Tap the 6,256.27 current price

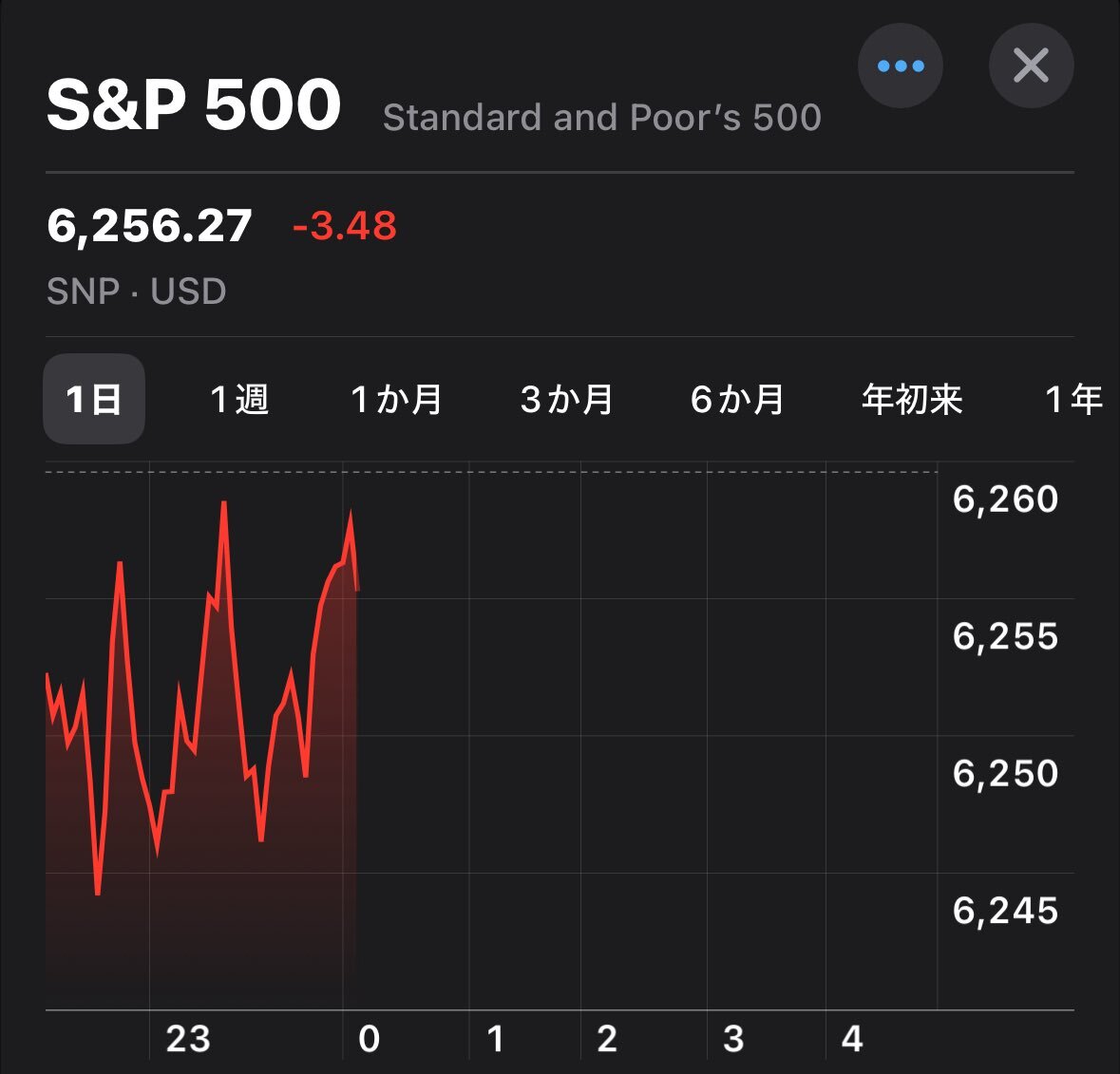(x=149, y=226)
